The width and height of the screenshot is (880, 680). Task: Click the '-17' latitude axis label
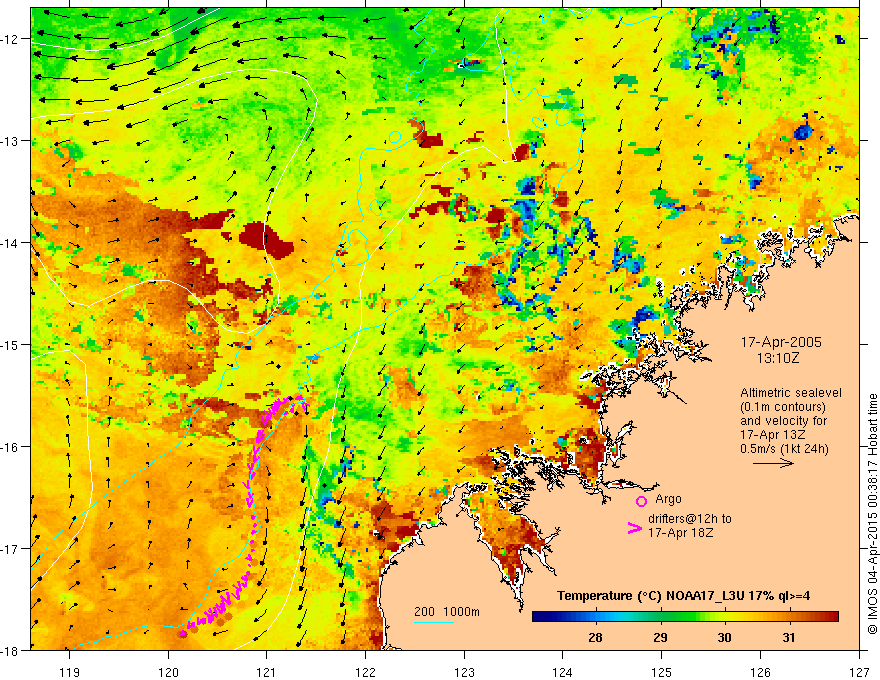coord(11,549)
